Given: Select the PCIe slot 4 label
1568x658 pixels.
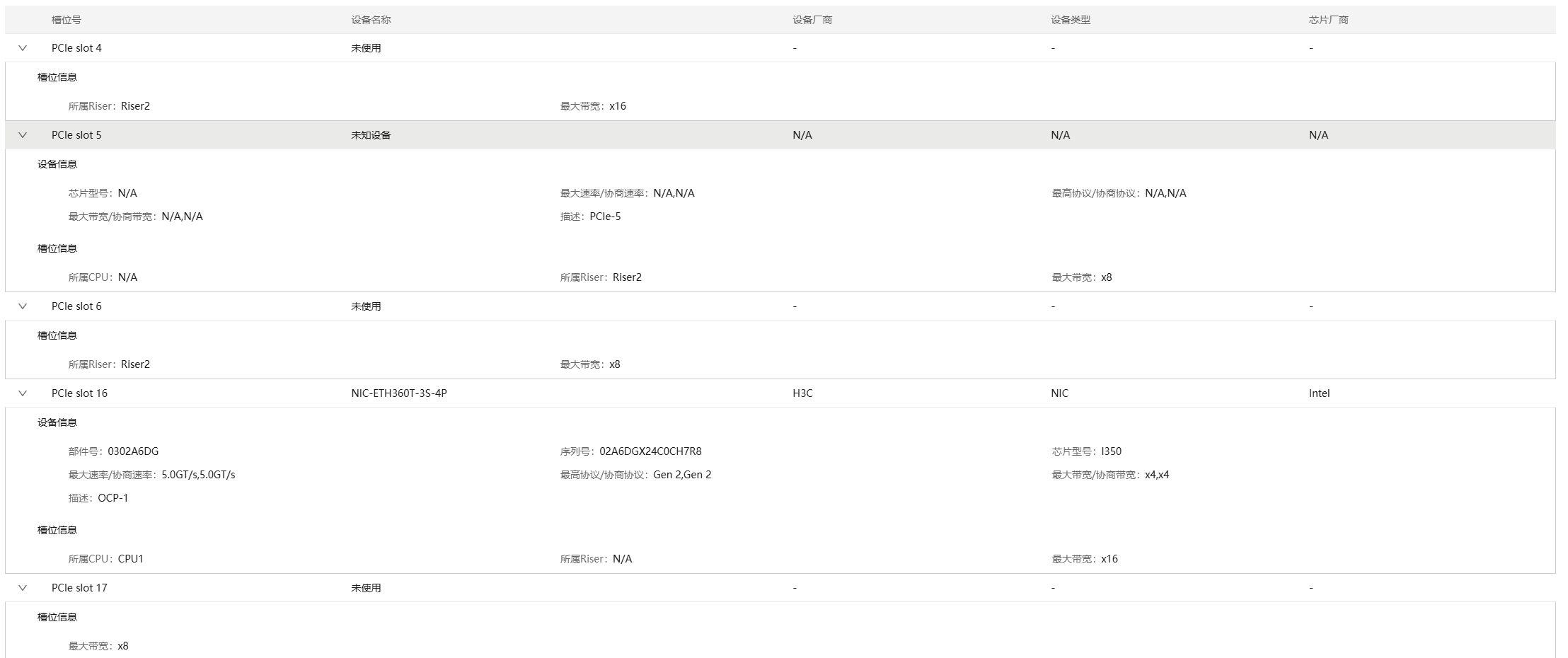Looking at the screenshot, I should pos(76,48).
